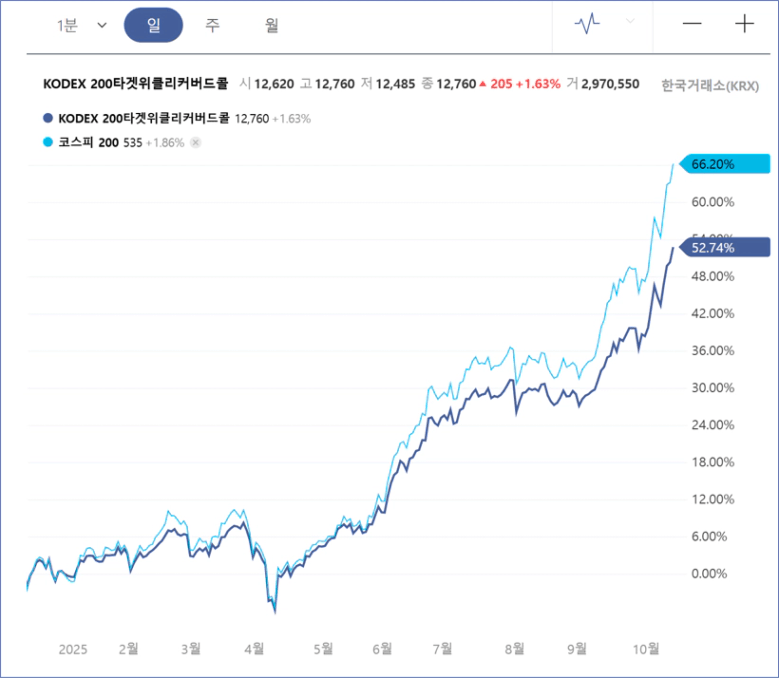The height and width of the screenshot is (678, 779).
Task: Zoom out with the minus icon
Action: coord(692,25)
